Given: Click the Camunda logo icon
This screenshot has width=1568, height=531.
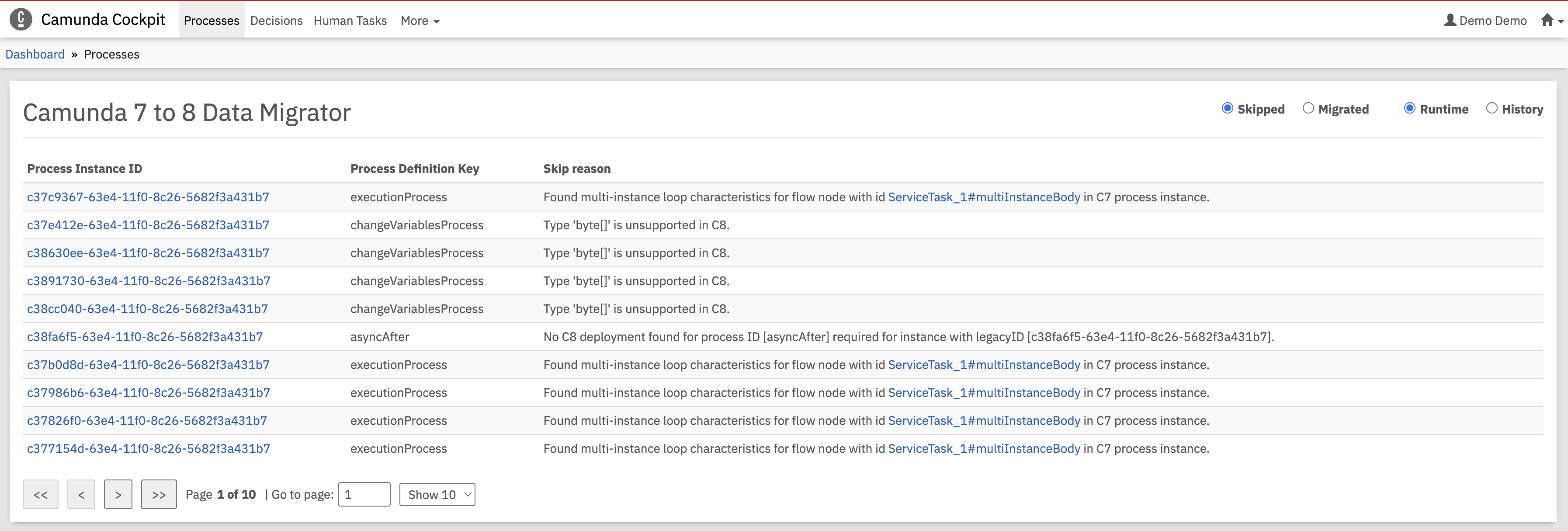Looking at the screenshot, I should 21,20.
